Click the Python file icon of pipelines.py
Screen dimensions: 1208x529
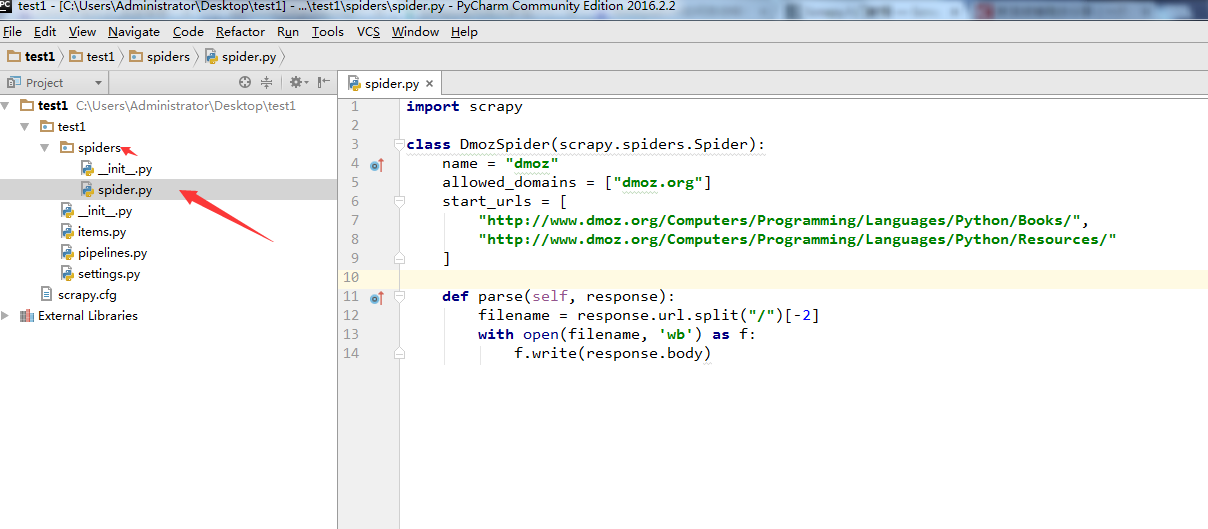tap(67, 253)
